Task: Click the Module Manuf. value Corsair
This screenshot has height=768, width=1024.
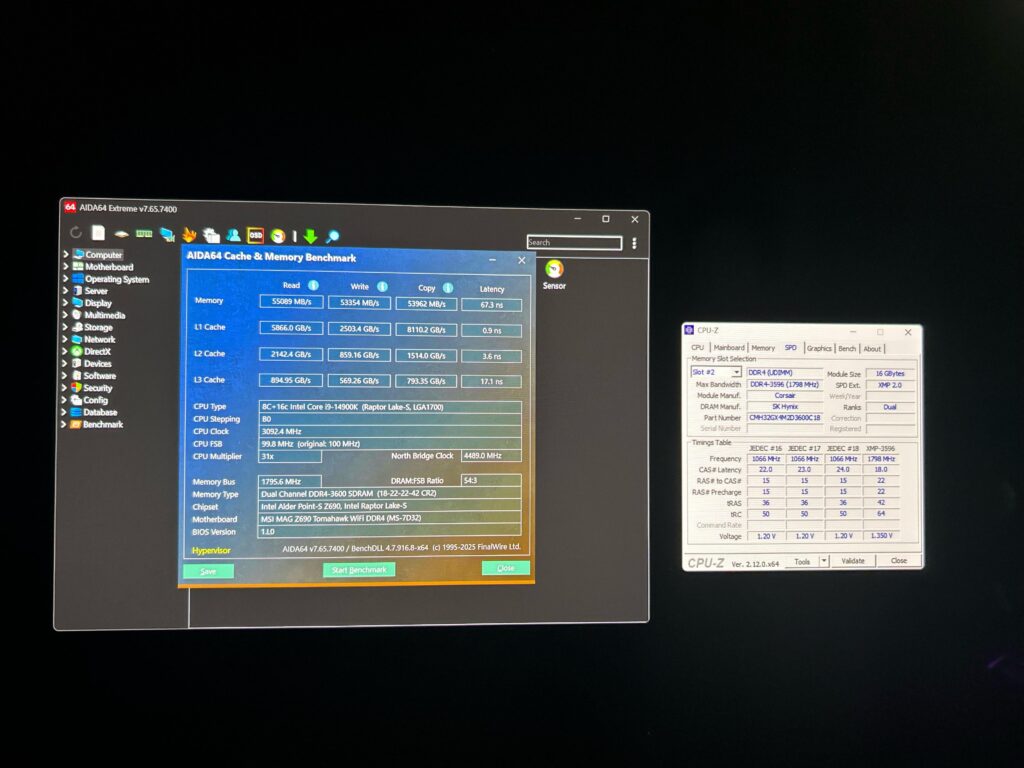Action: pyautogui.click(x=784, y=396)
